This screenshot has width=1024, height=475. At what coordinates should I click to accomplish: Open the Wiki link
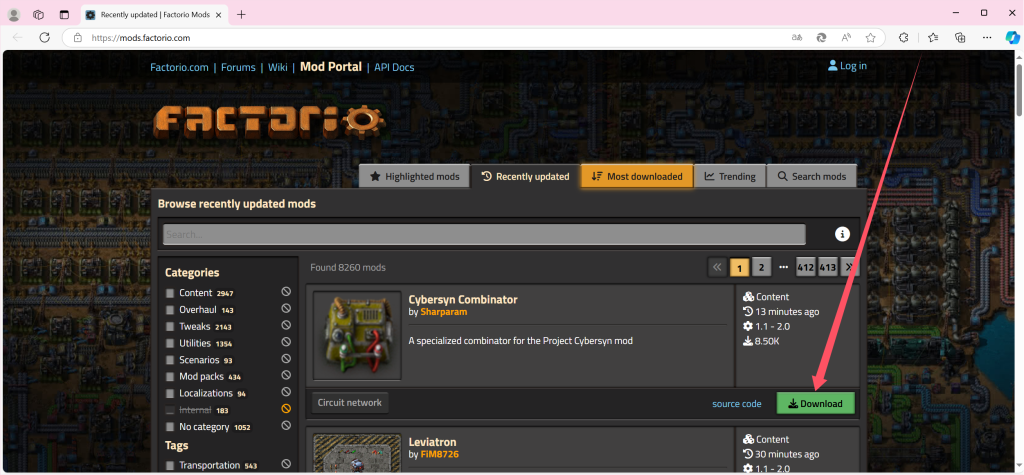(278, 67)
